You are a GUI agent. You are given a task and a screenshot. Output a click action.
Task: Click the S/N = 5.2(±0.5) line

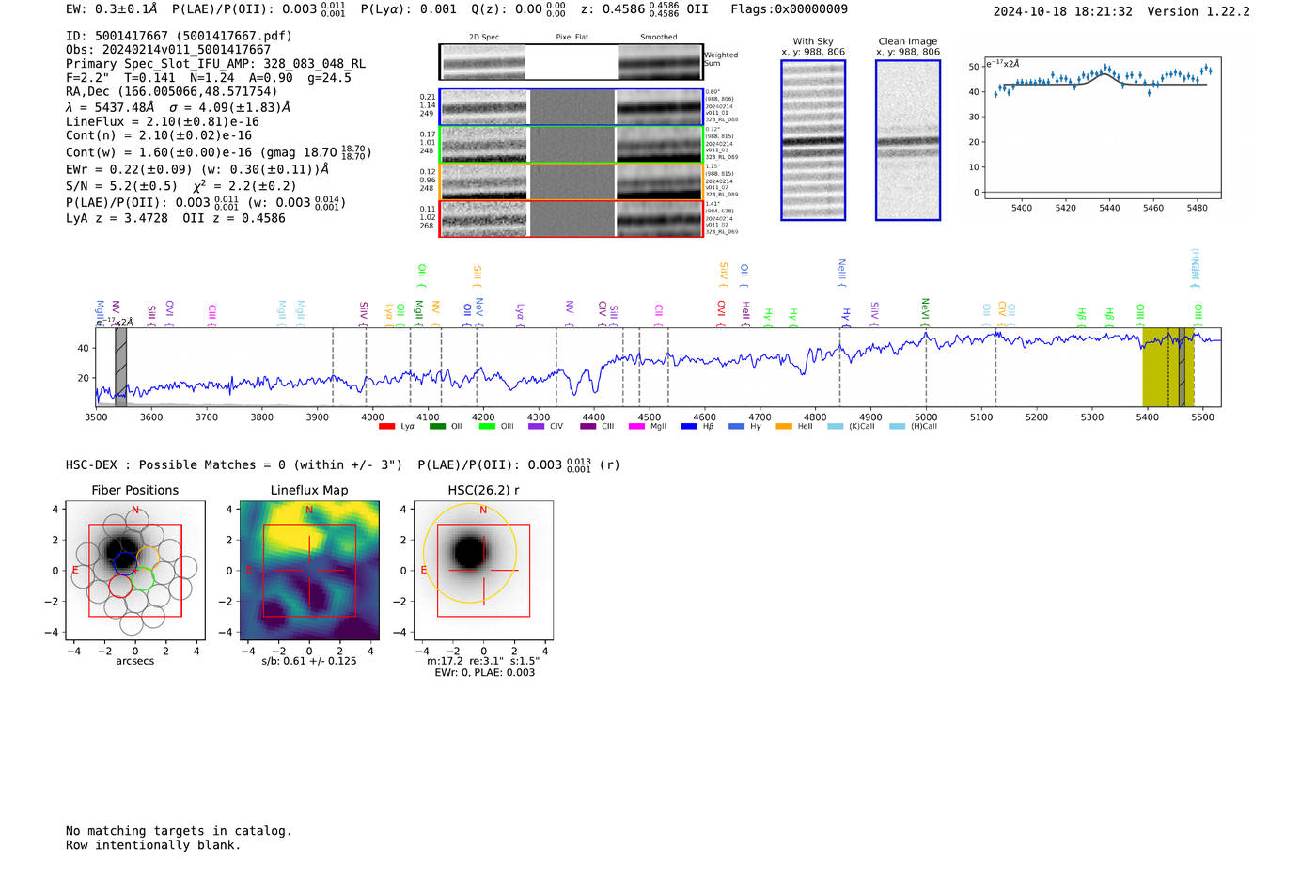click(x=181, y=186)
